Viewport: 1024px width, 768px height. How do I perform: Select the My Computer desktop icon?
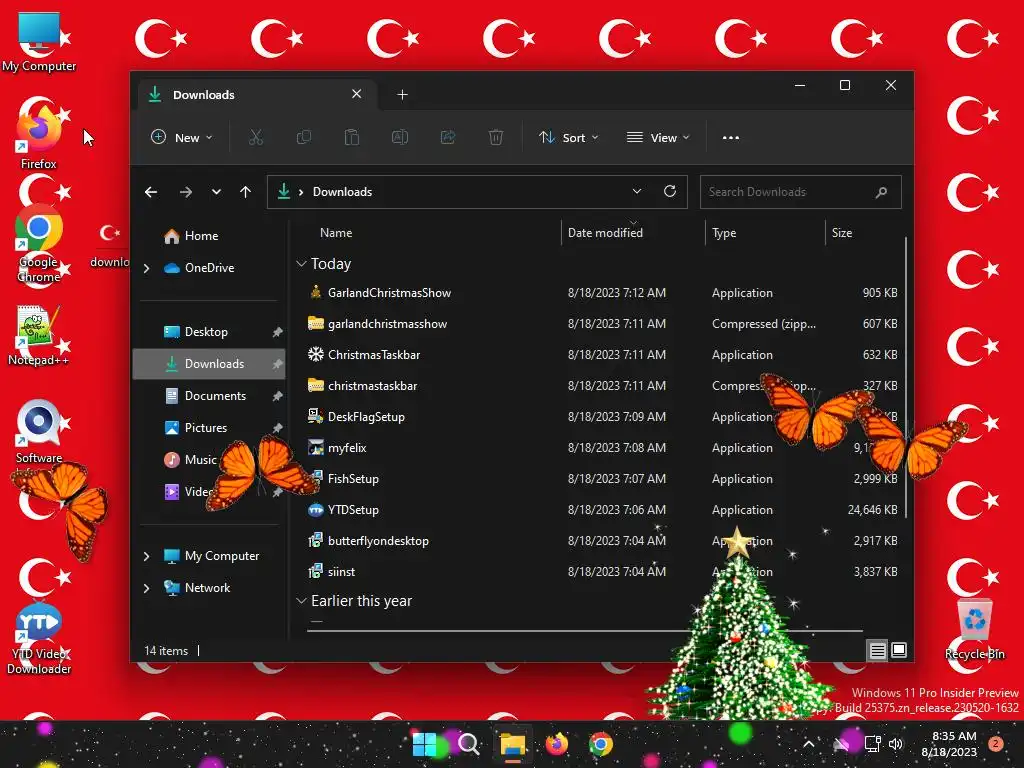[x=39, y=41]
